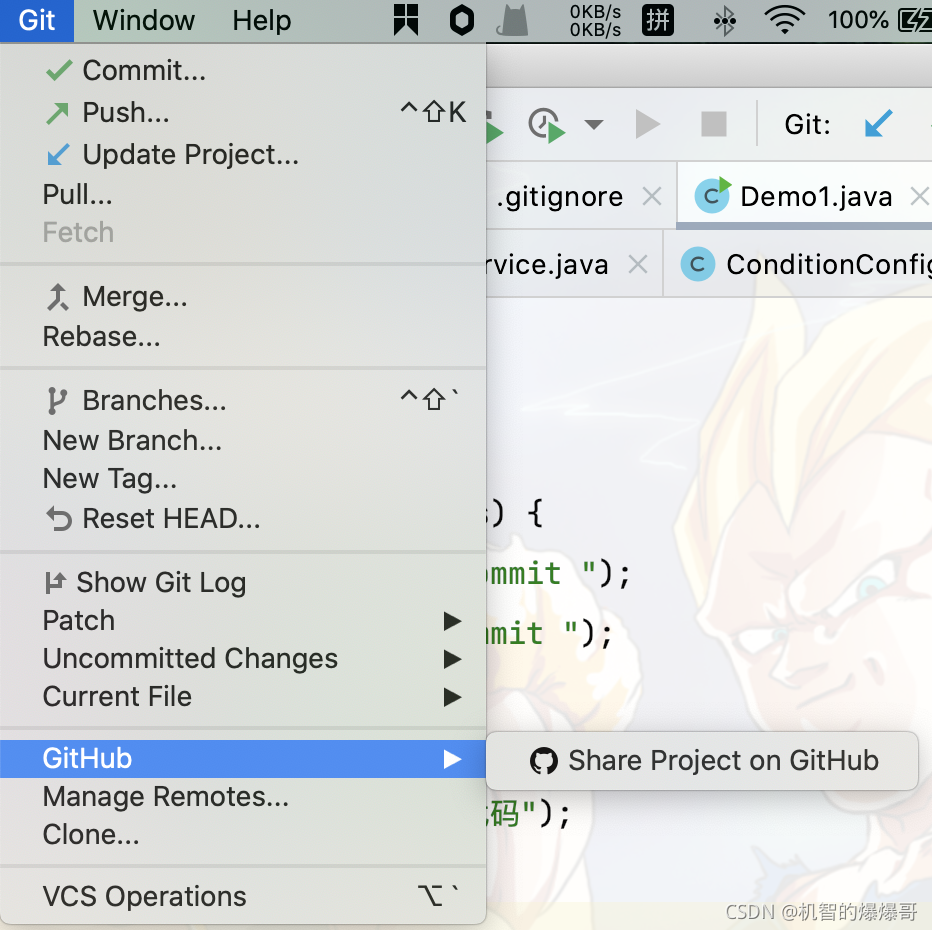Close the .gitignore tab

tap(652, 196)
